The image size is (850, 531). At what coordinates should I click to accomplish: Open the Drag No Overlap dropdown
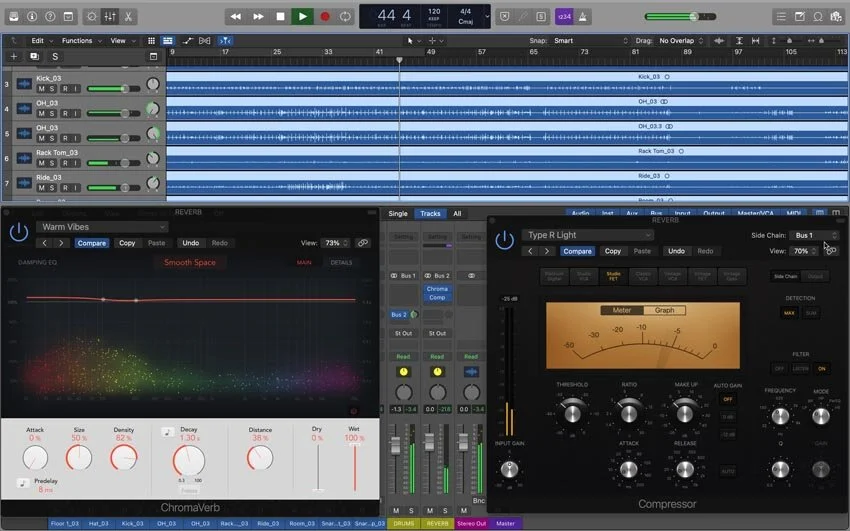(680, 41)
